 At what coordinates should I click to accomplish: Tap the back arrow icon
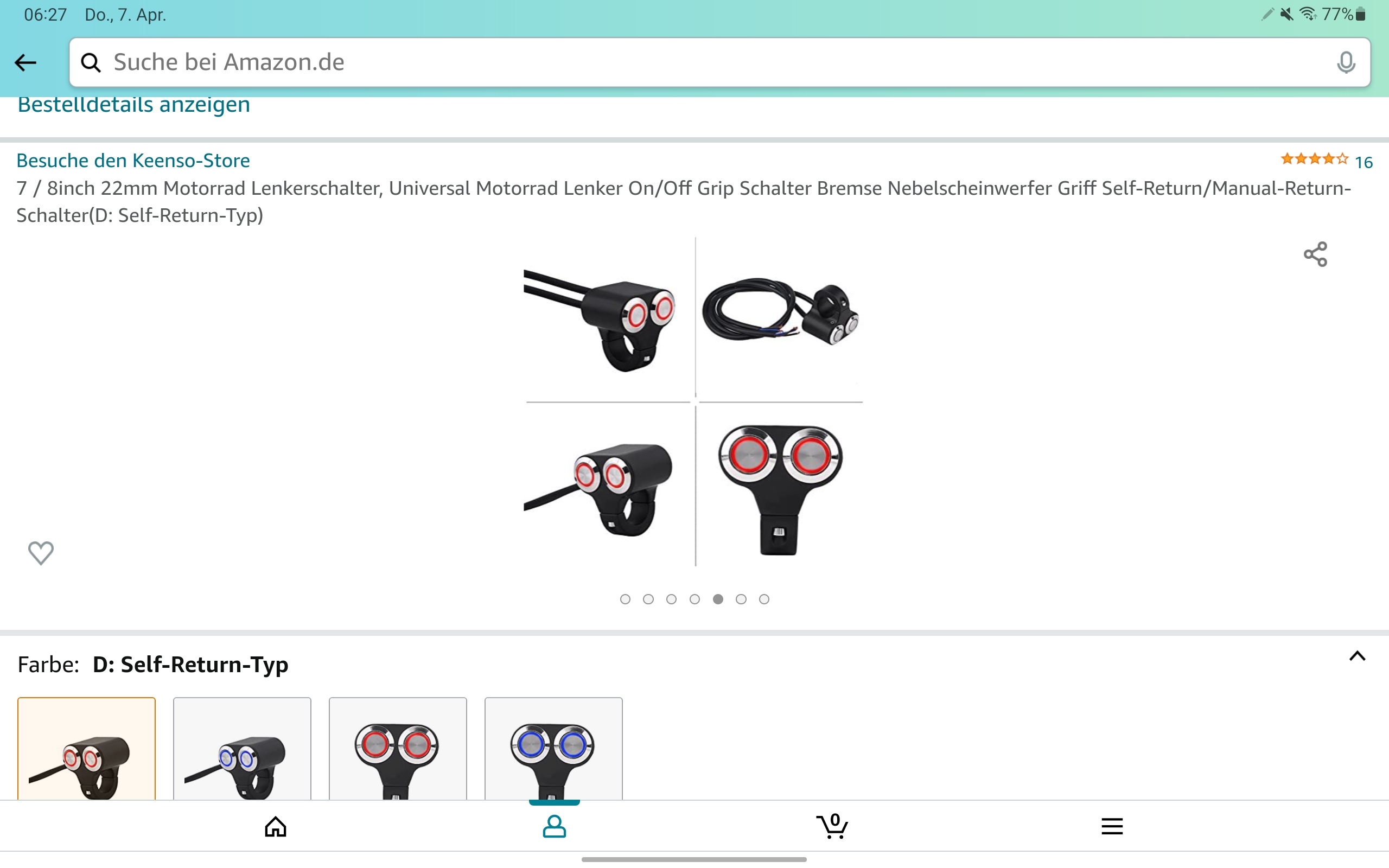point(26,62)
